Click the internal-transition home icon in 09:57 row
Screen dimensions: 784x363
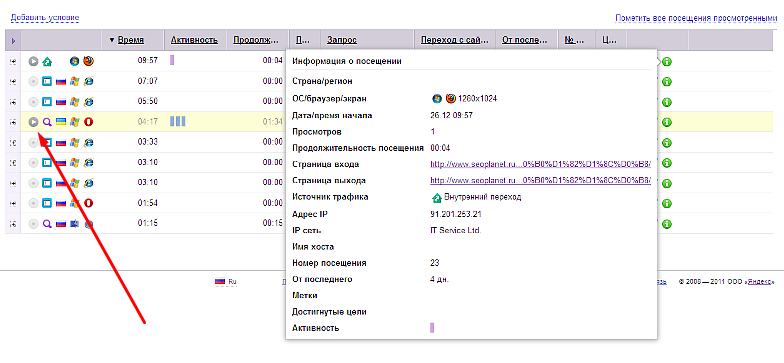pos(47,61)
